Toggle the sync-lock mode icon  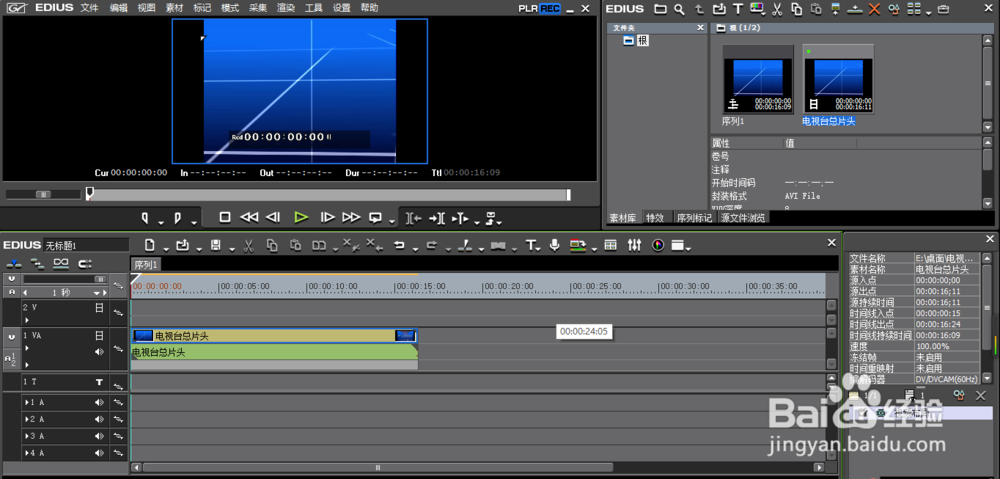tap(38, 263)
